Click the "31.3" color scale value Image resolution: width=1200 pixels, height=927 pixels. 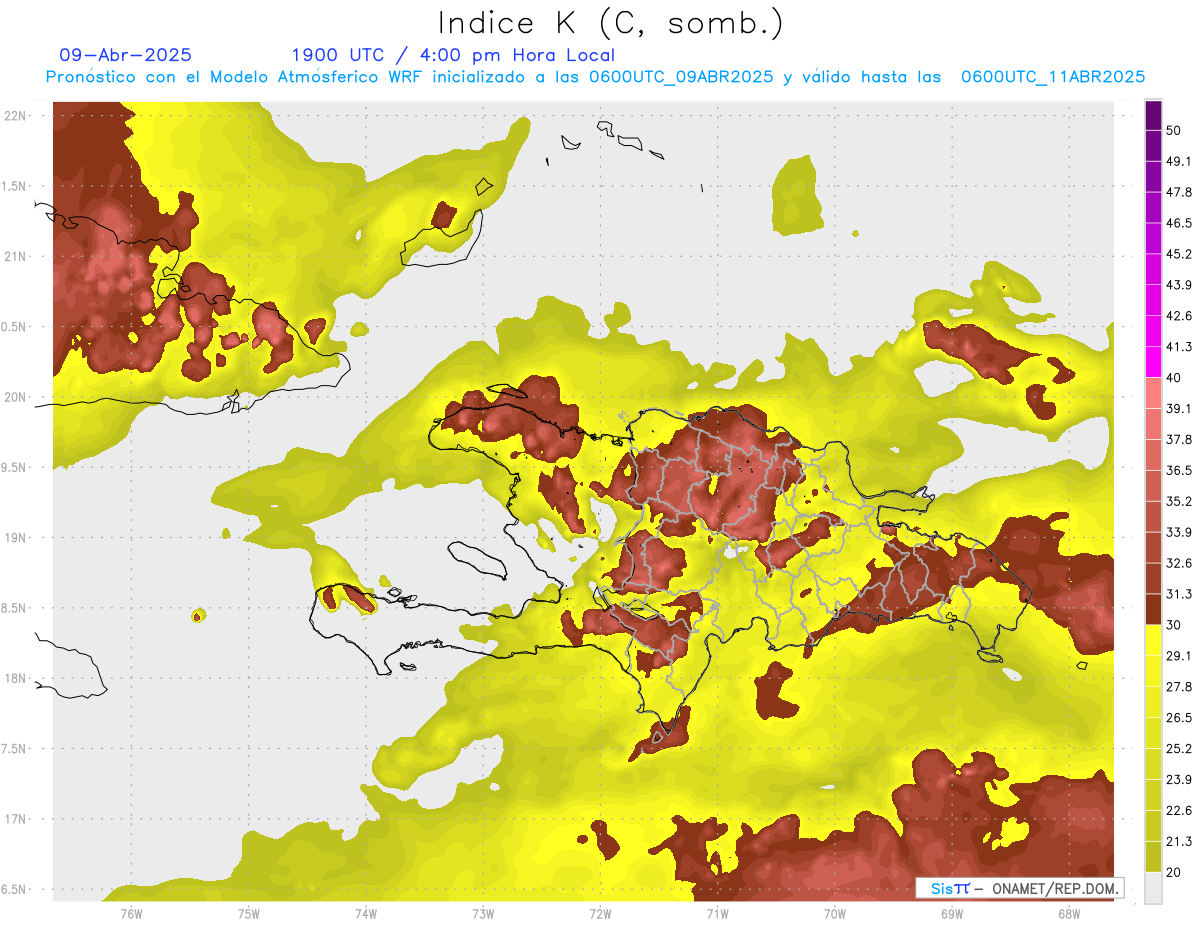tap(1179, 594)
